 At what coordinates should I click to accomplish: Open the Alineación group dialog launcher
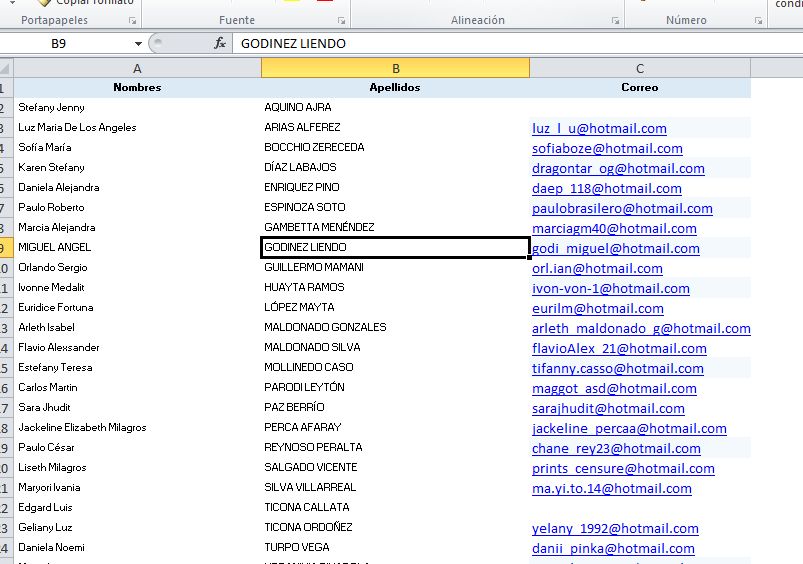tap(615, 21)
